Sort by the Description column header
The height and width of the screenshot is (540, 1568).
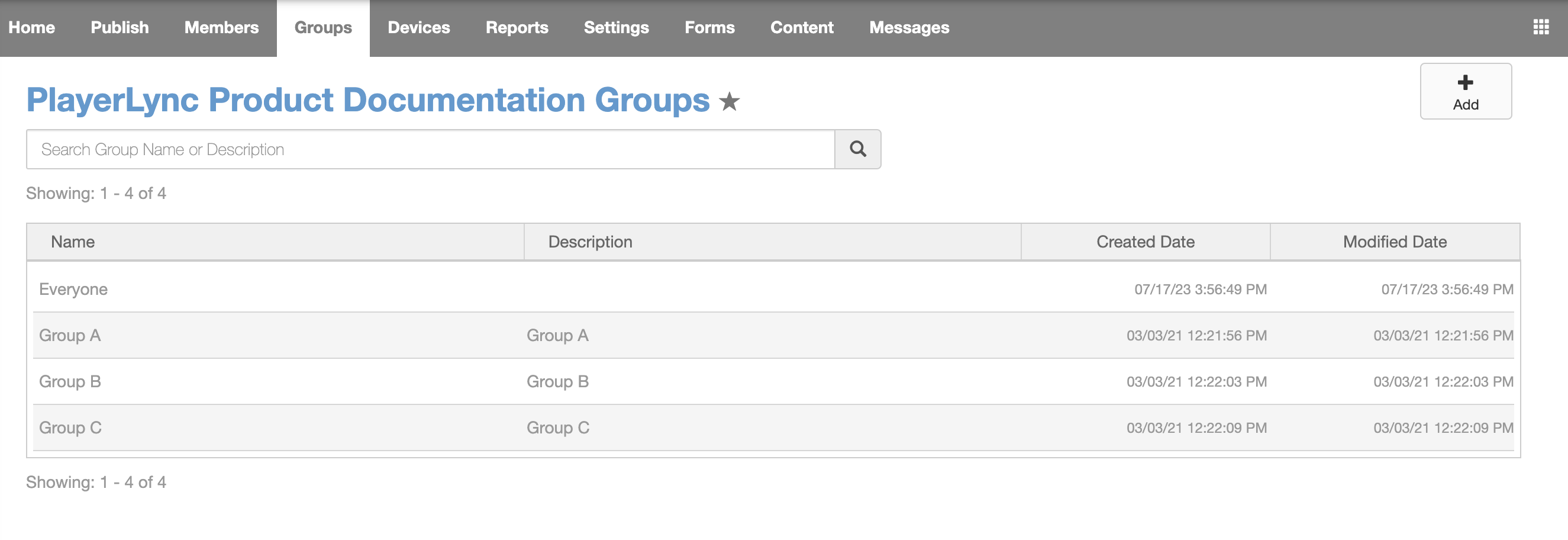(772, 242)
